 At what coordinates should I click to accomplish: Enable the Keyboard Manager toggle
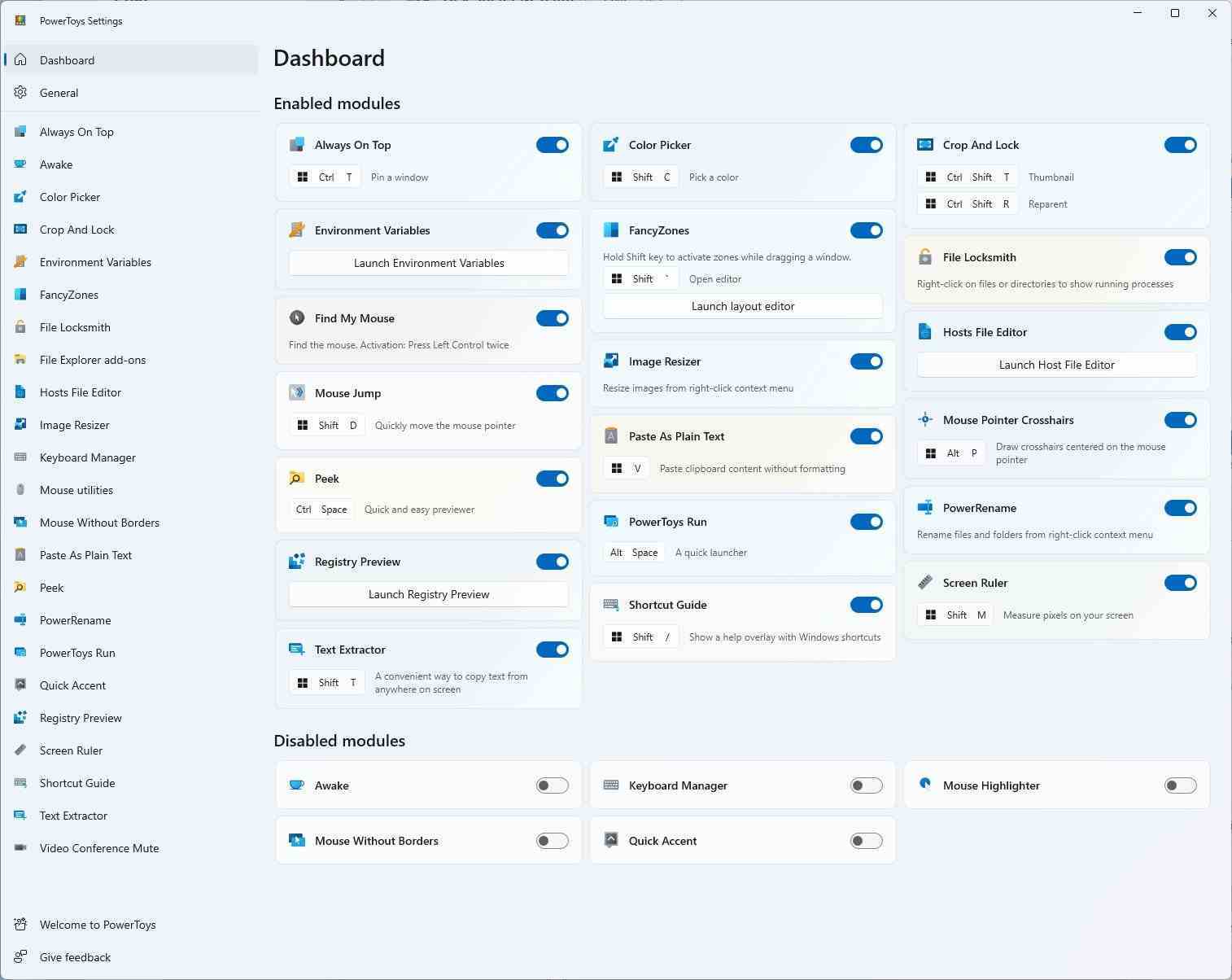(x=867, y=785)
